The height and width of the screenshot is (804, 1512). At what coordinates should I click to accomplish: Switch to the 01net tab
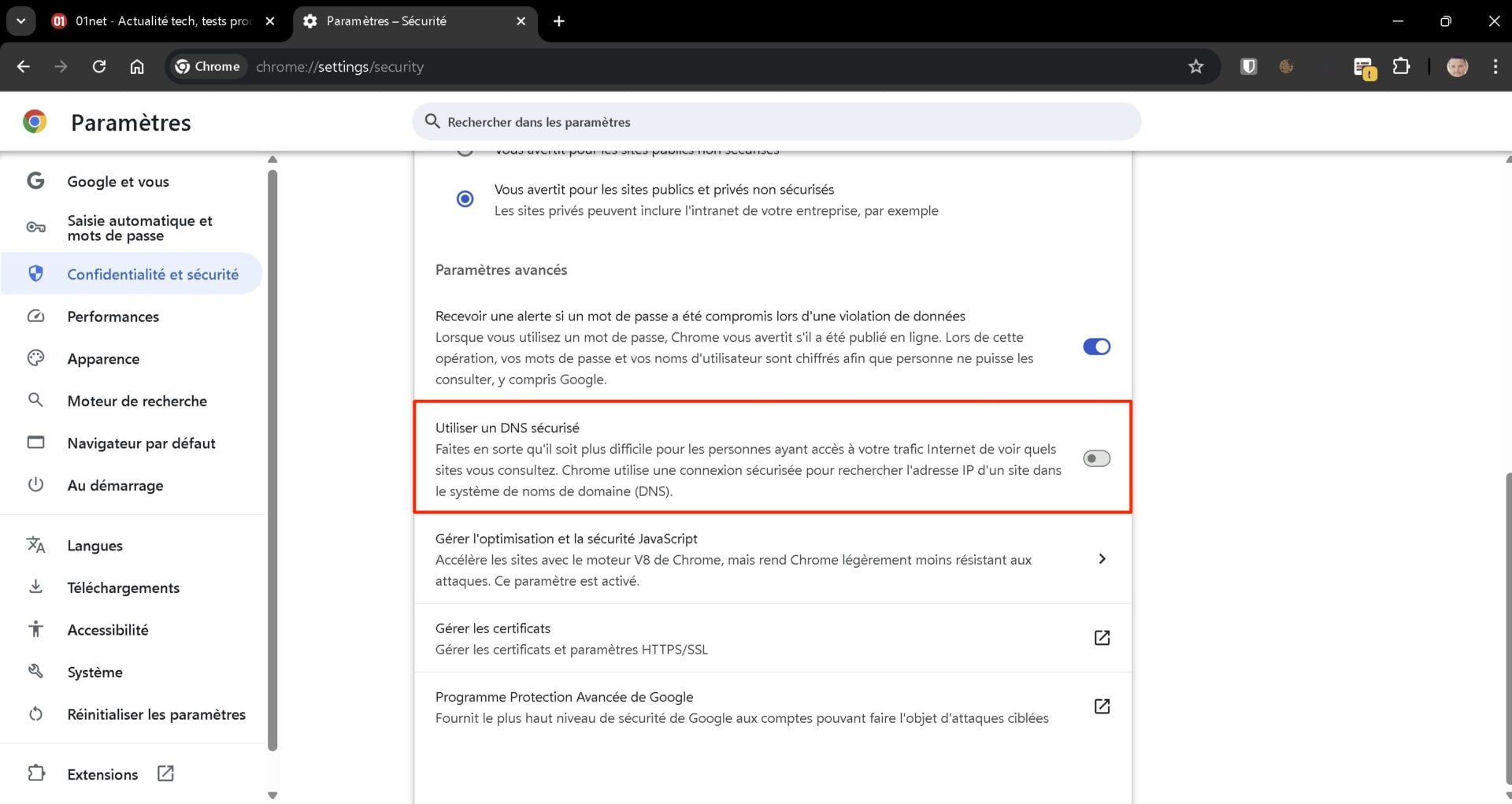click(x=163, y=21)
